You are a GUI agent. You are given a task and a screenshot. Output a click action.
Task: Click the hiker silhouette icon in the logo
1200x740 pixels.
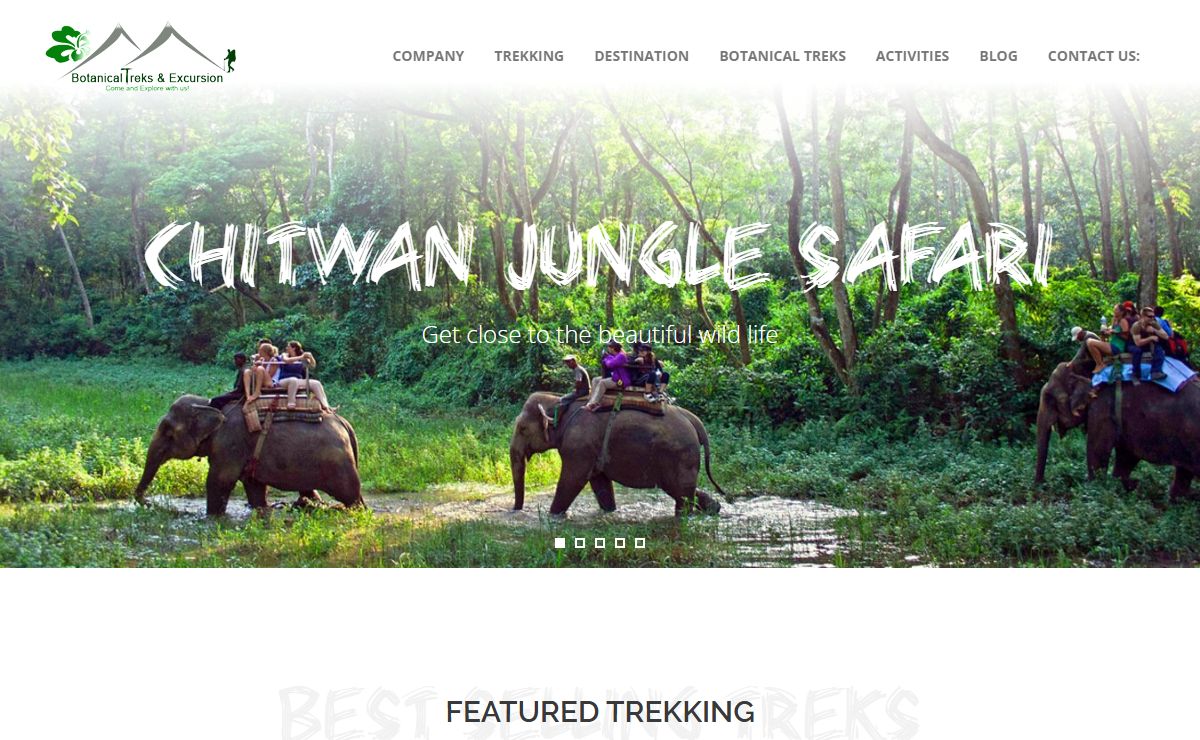[231, 59]
